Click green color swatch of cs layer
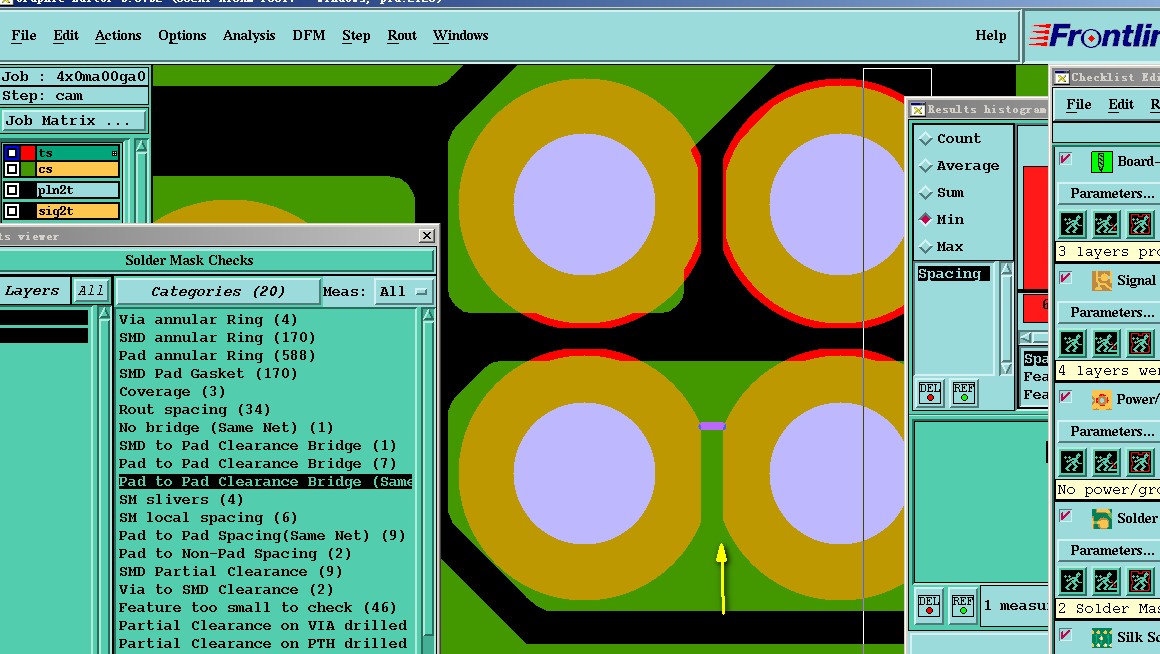 click(x=28, y=169)
